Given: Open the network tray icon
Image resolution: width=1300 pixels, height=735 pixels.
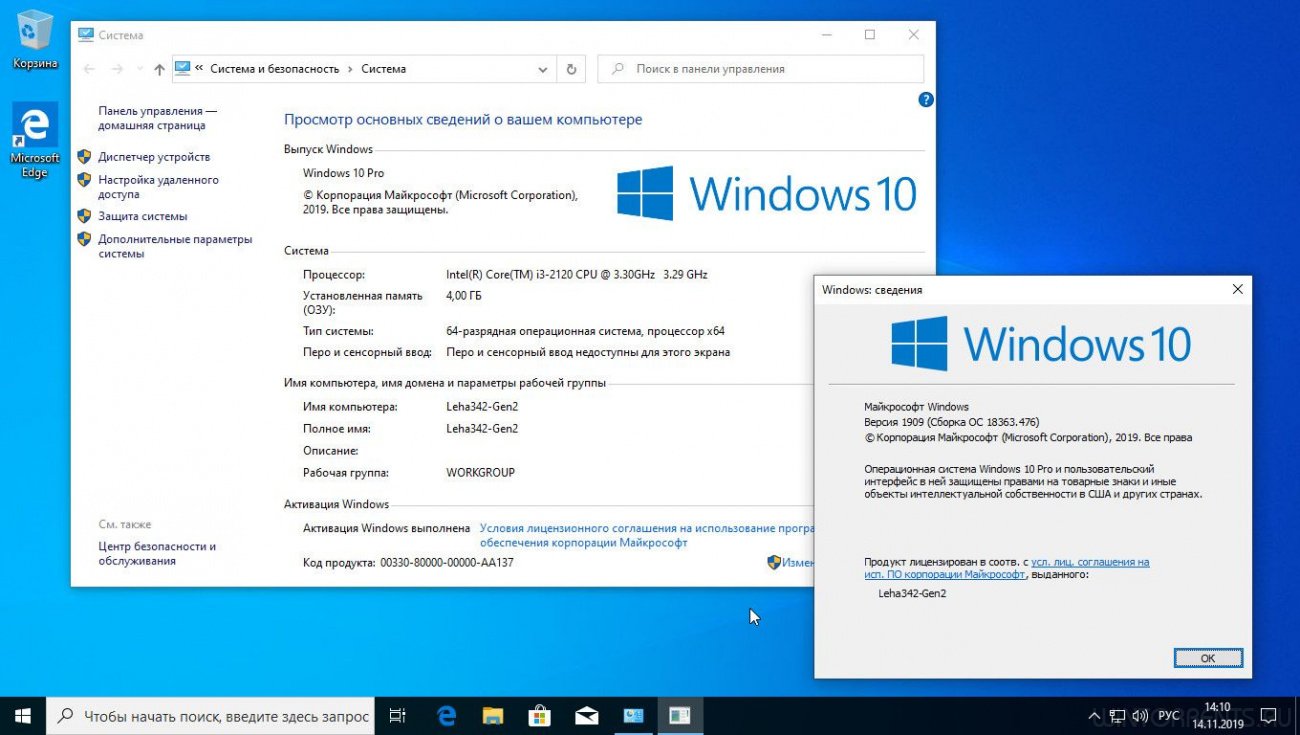Looking at the screenshot, I should 1118,716.
